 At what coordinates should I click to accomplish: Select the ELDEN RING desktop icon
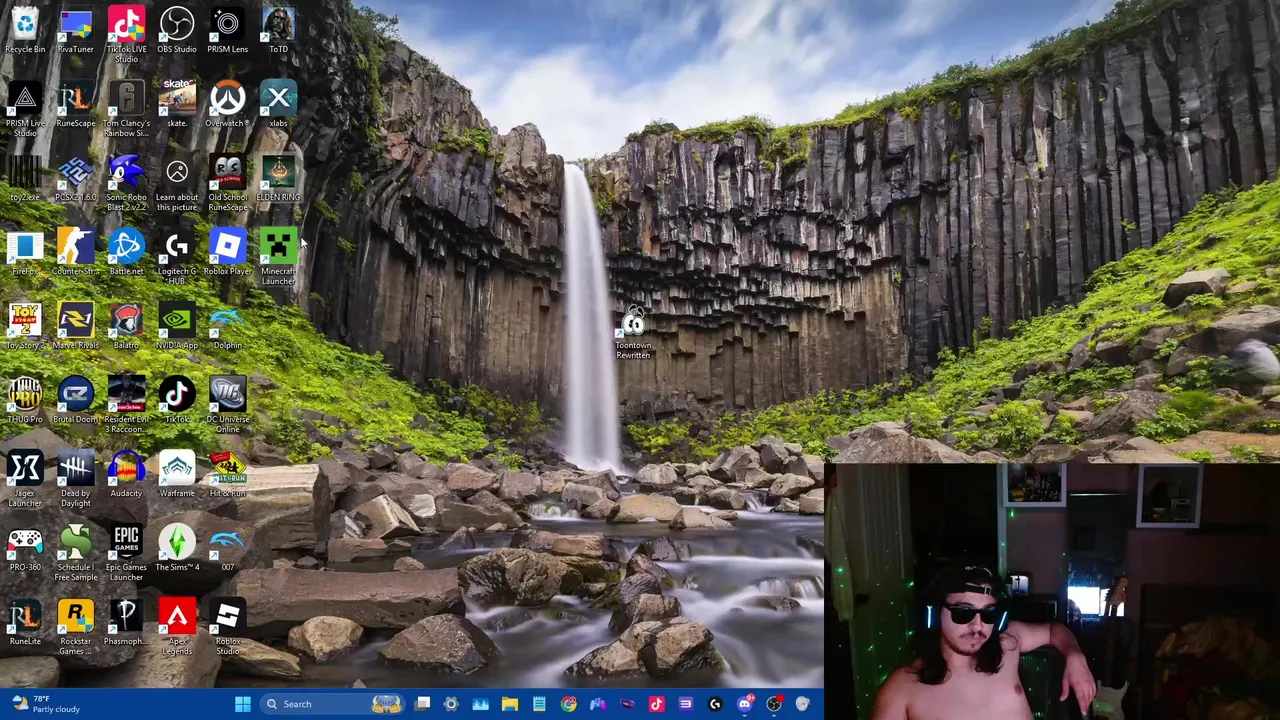[x=278, y=178]
